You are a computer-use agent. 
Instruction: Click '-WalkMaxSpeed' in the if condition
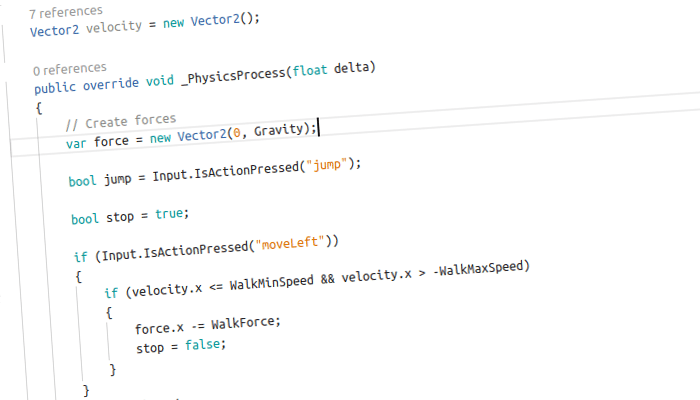(x=478, y=269)
